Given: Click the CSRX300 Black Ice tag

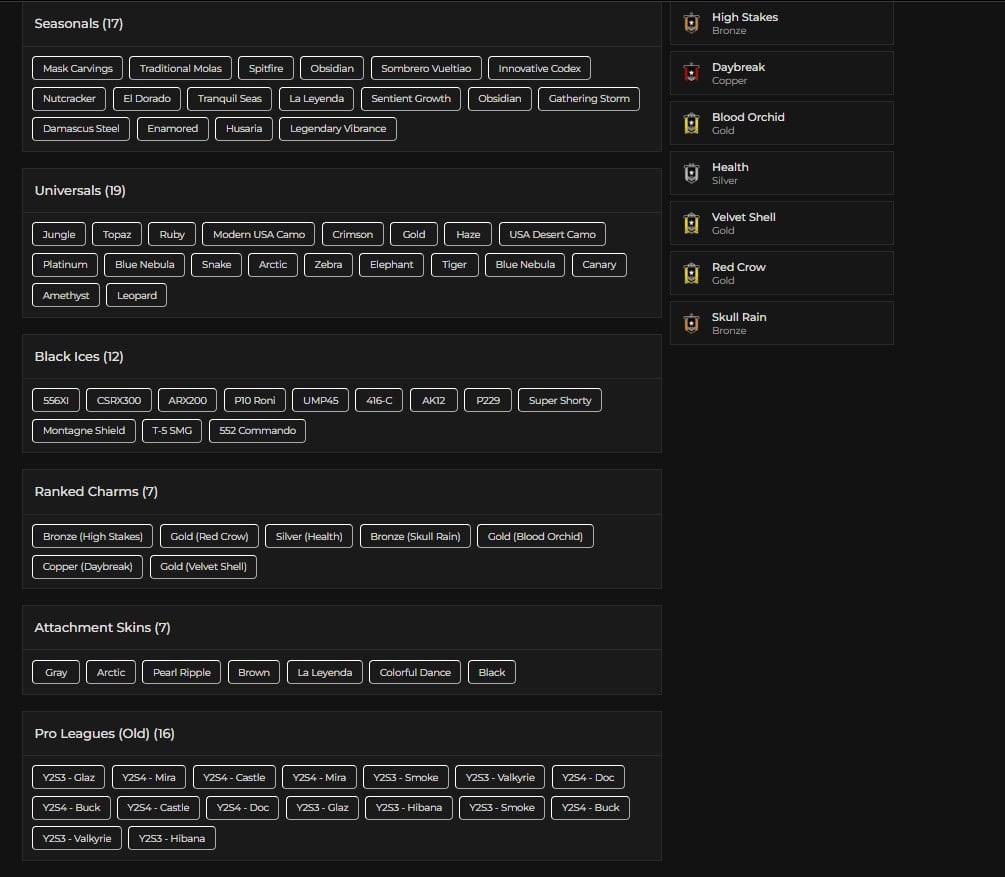Looking at the screenshot, I should point(119,400).
